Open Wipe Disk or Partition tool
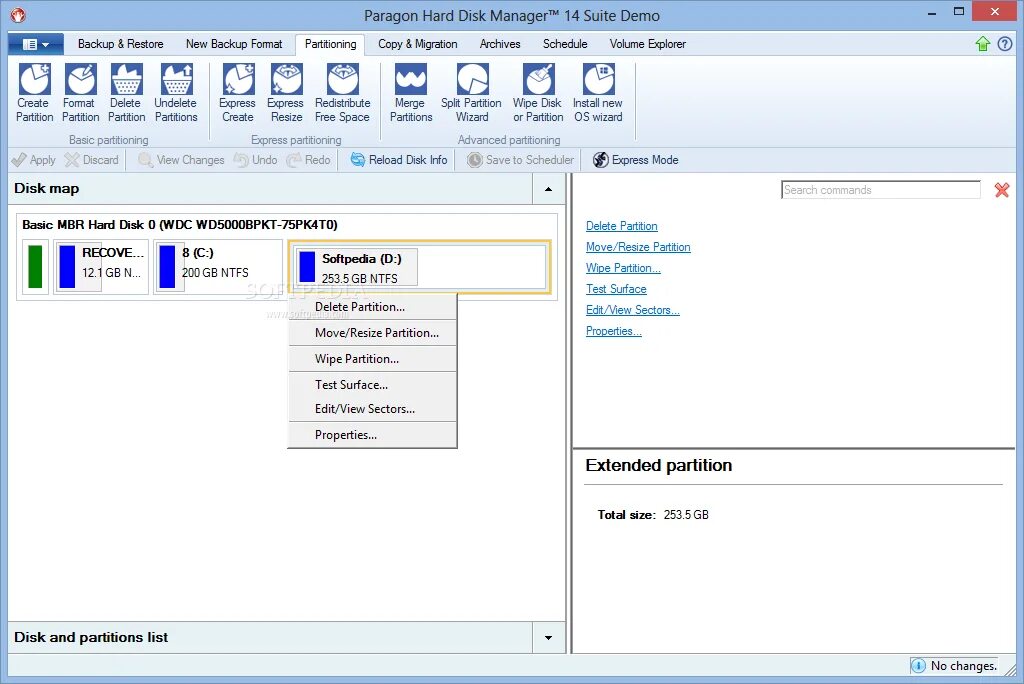The height and width of the screenshot is (684, 1024). pyautogui.click(x=537, y=93)
